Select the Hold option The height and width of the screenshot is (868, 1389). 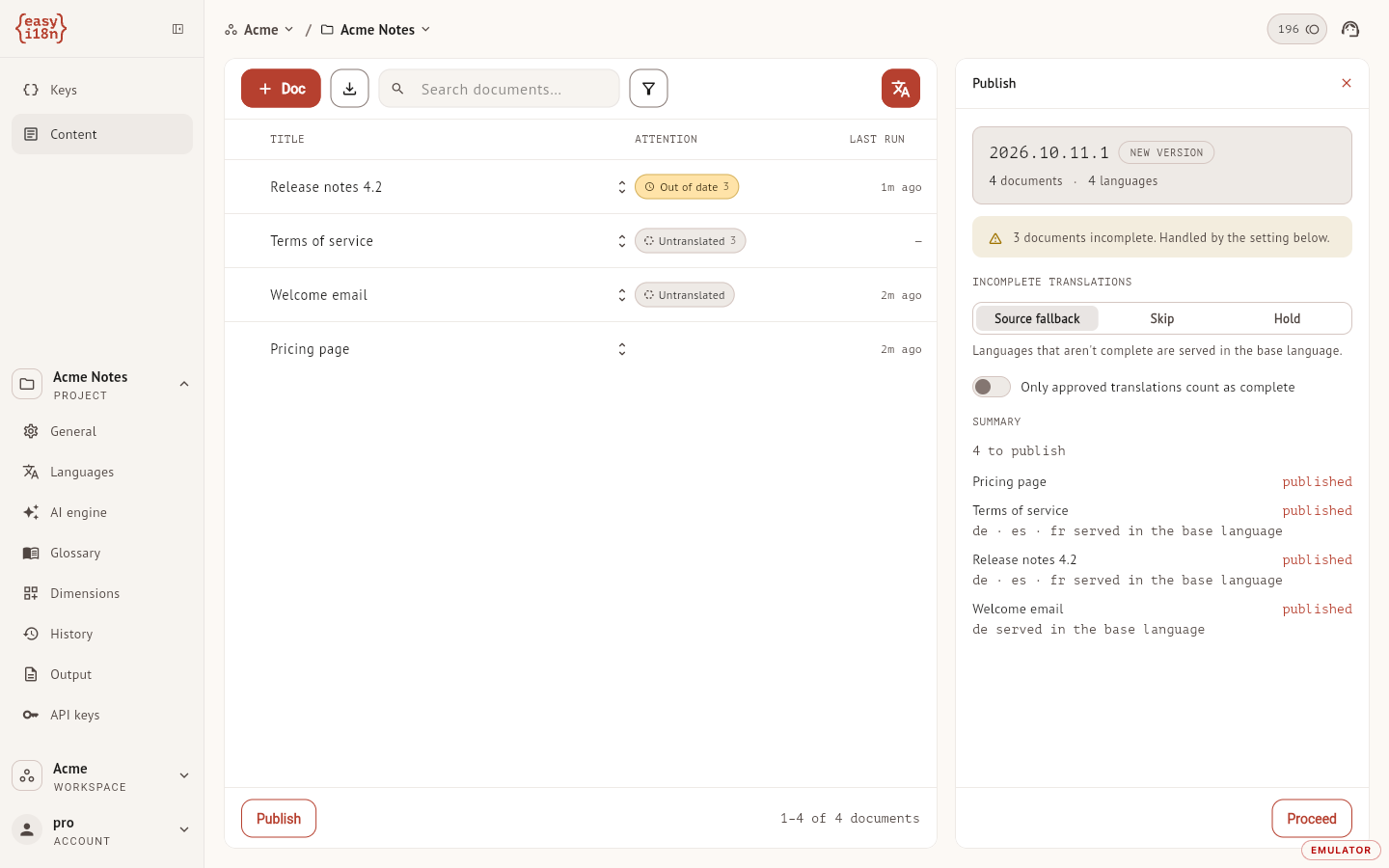(x=1287, y=318)
